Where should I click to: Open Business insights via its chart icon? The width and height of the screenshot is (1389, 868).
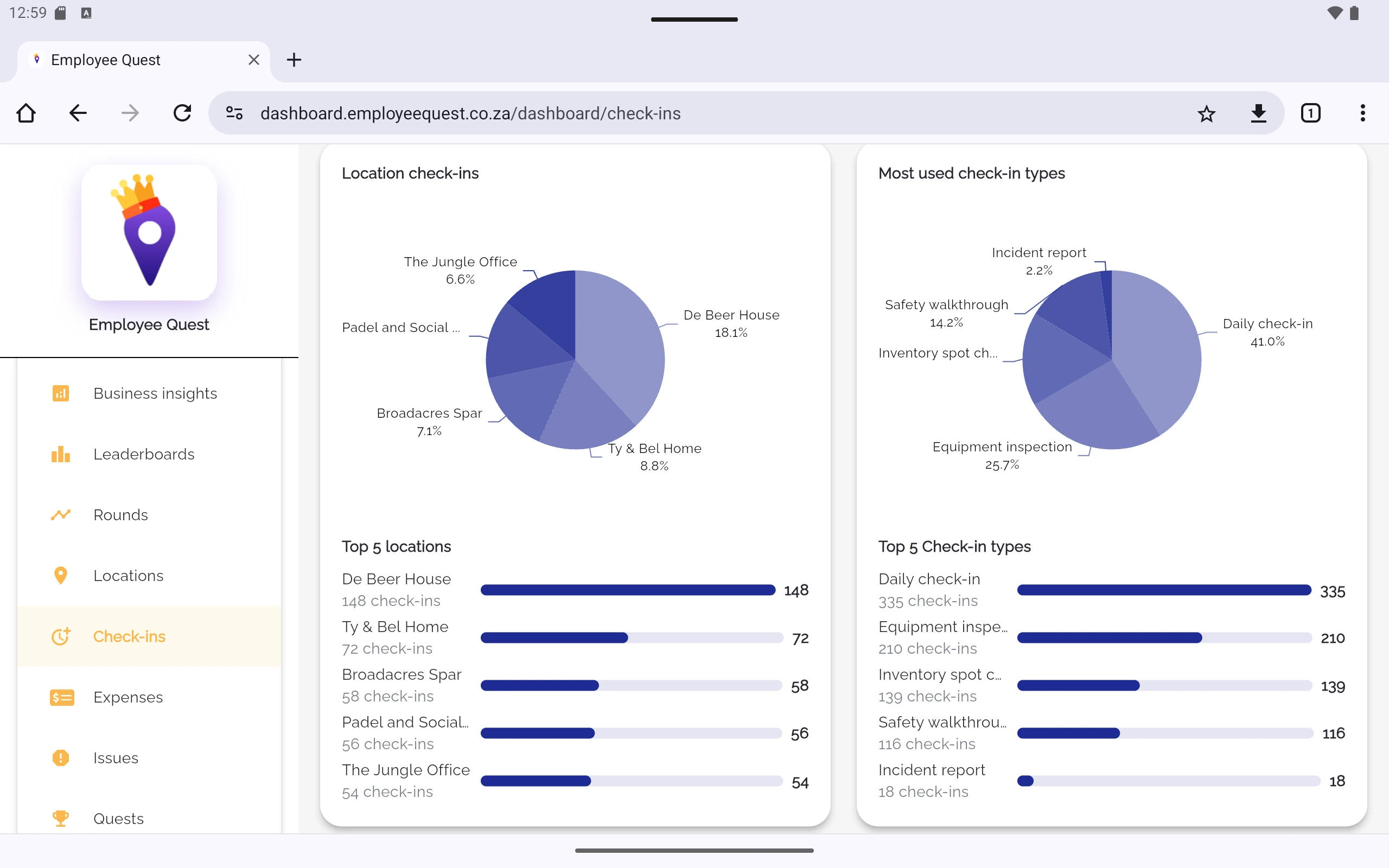[61, 393]
